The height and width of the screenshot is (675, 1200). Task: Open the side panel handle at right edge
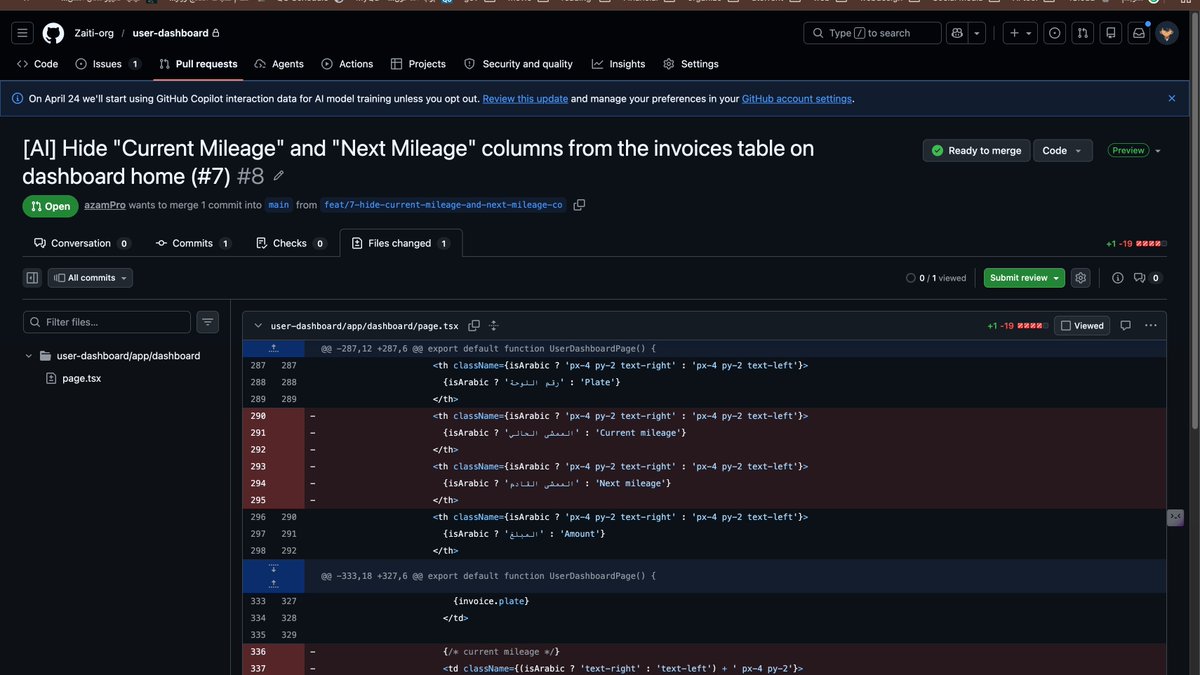coord(1176,516)
